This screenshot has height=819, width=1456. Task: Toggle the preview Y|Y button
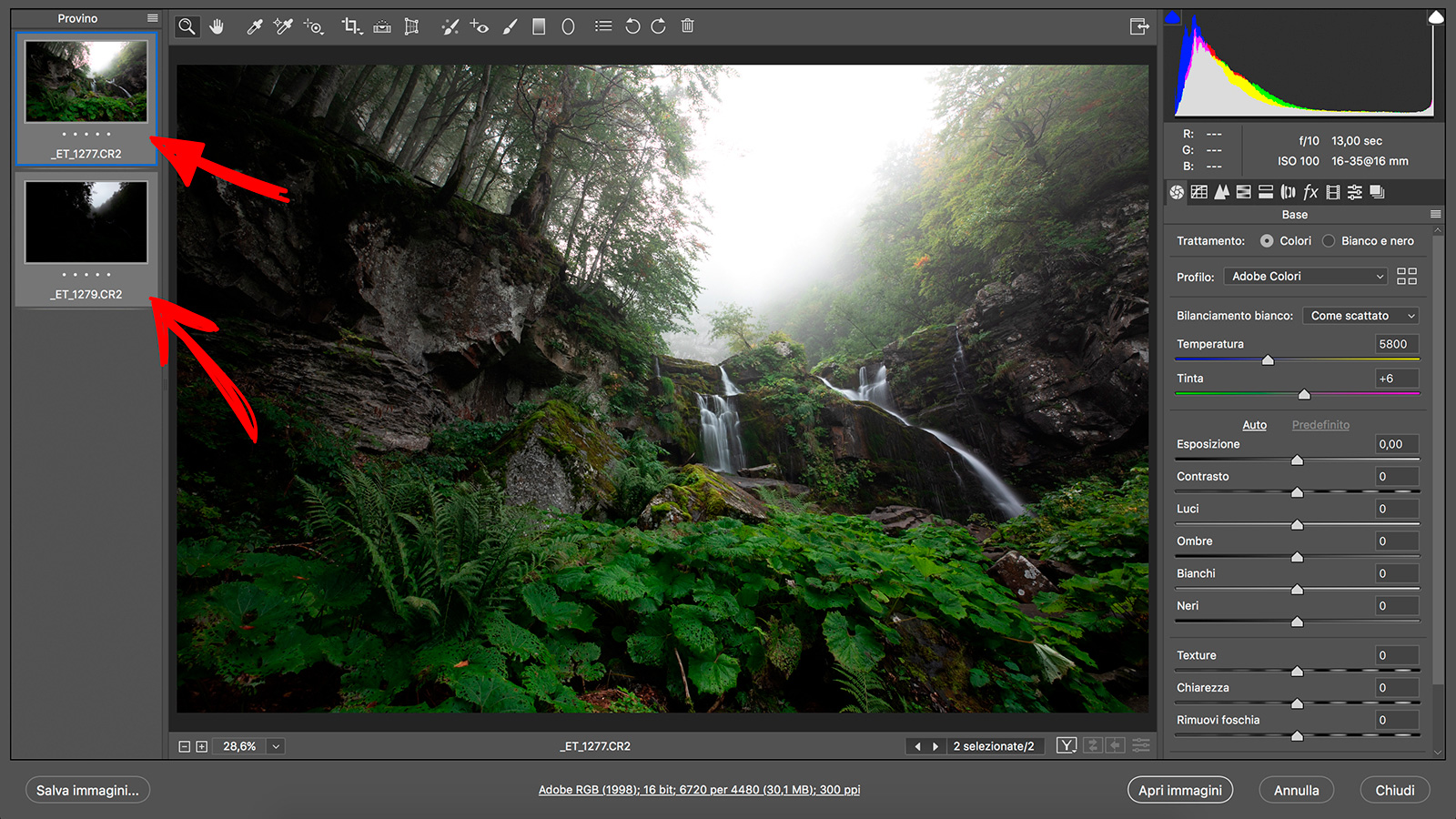1066,745
